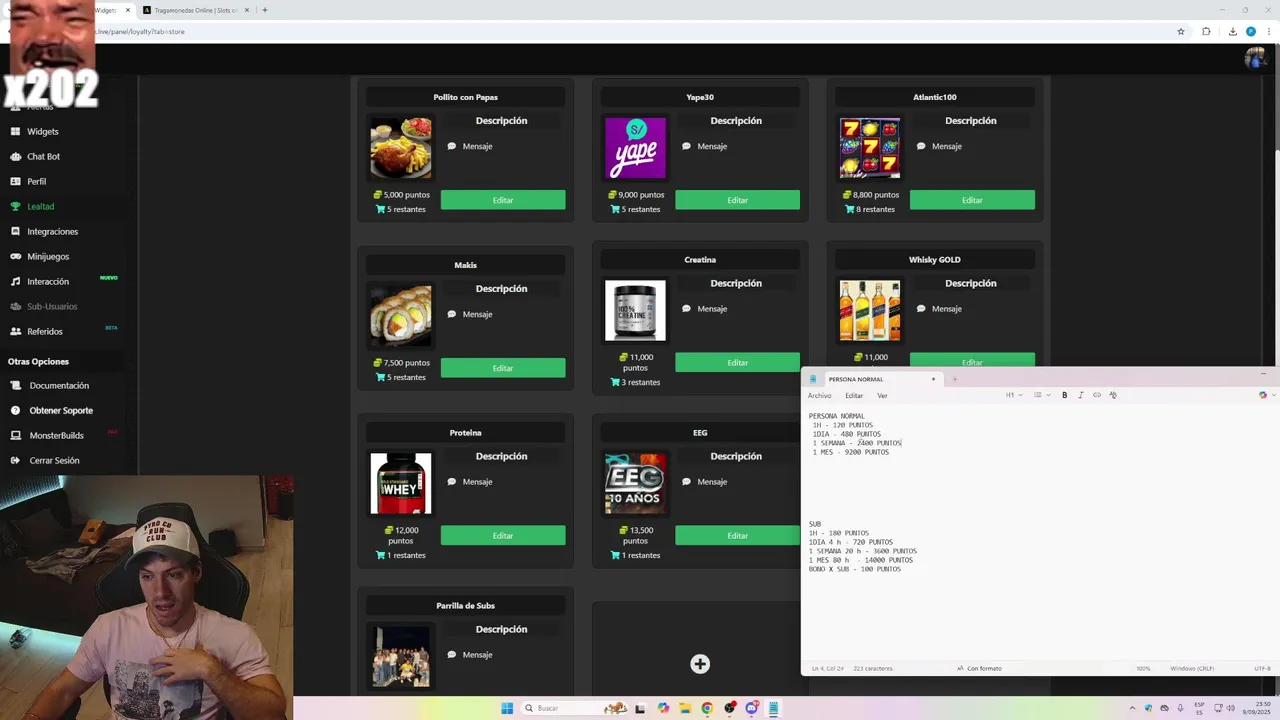
Task: Edit the Atlantic100 reward
Action: pos(972,200)
